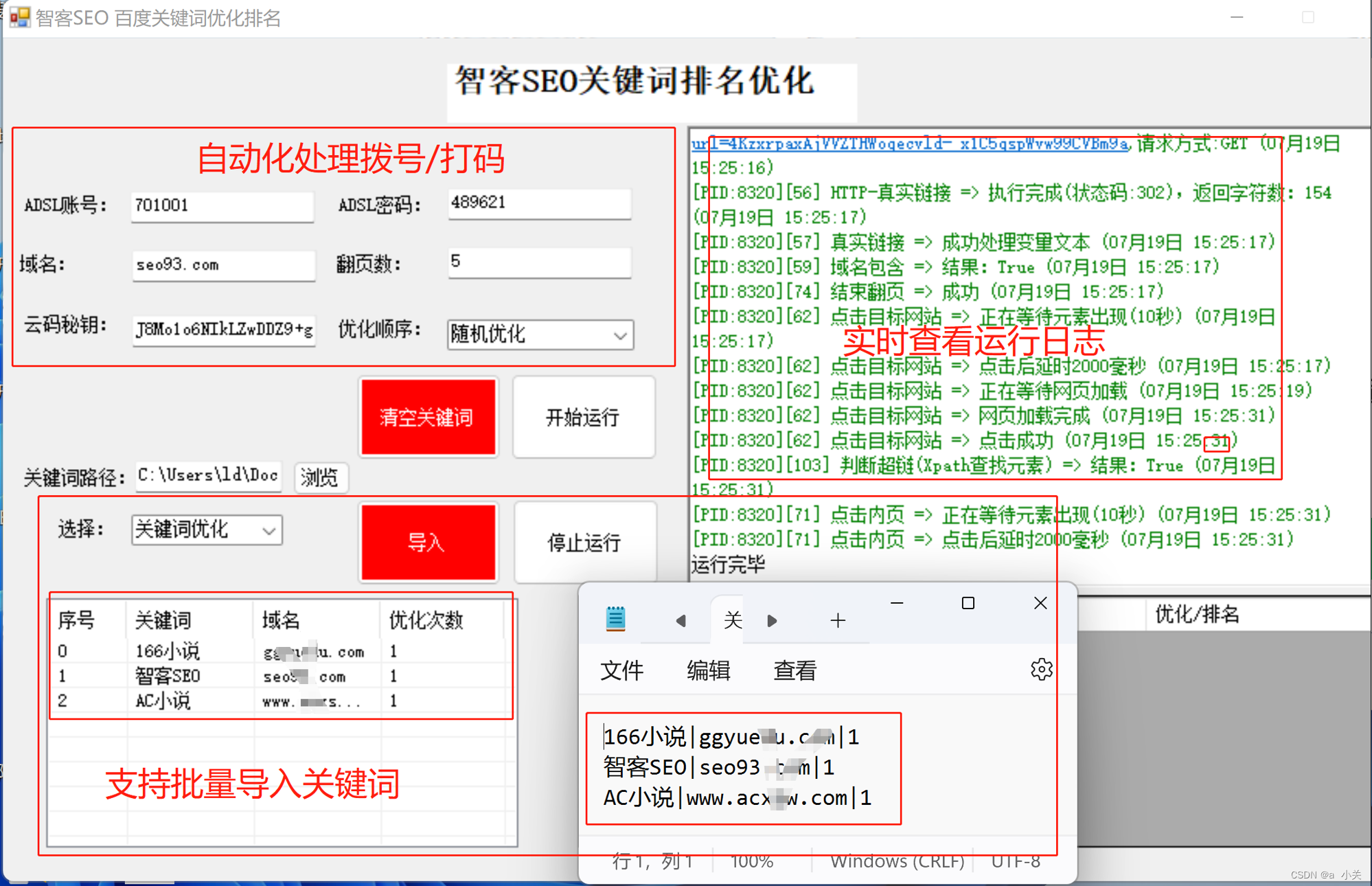The image size is (1372, 886).
Task: Add a new Notepad tab
Action: click(838, 621)
